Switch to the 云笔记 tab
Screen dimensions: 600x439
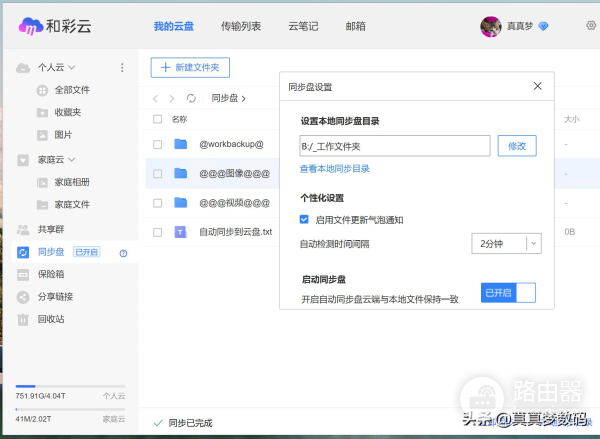click(x=303, y=26)
